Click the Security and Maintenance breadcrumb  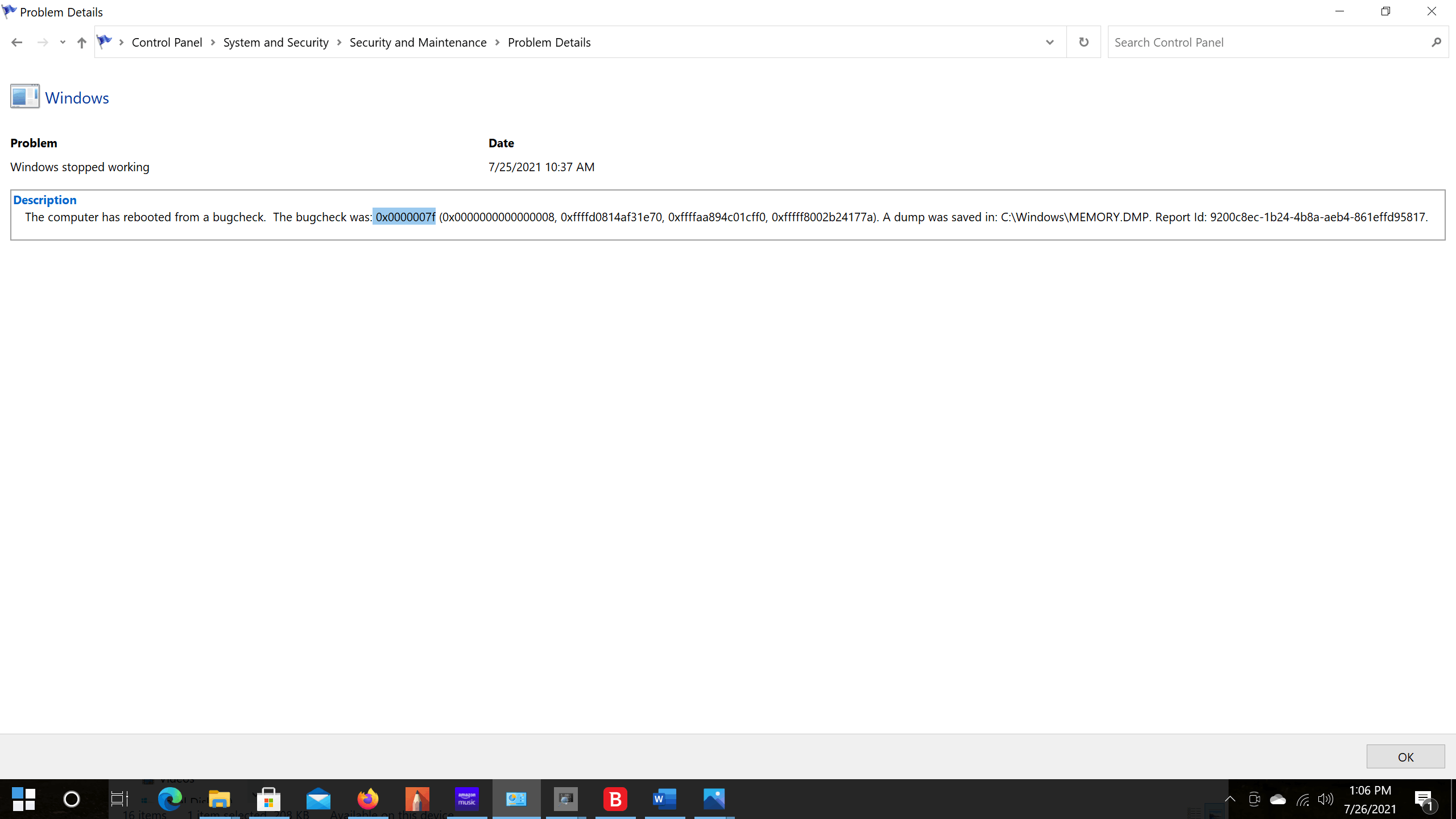417,42
